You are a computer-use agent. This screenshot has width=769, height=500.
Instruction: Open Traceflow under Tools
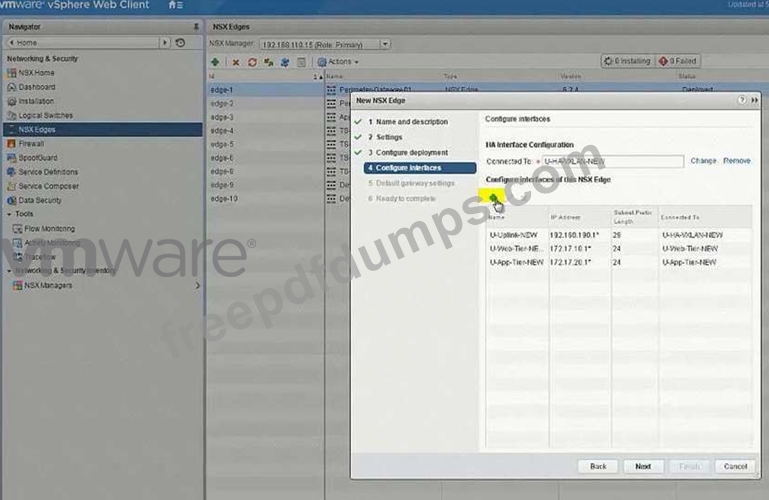click(40, 257)
